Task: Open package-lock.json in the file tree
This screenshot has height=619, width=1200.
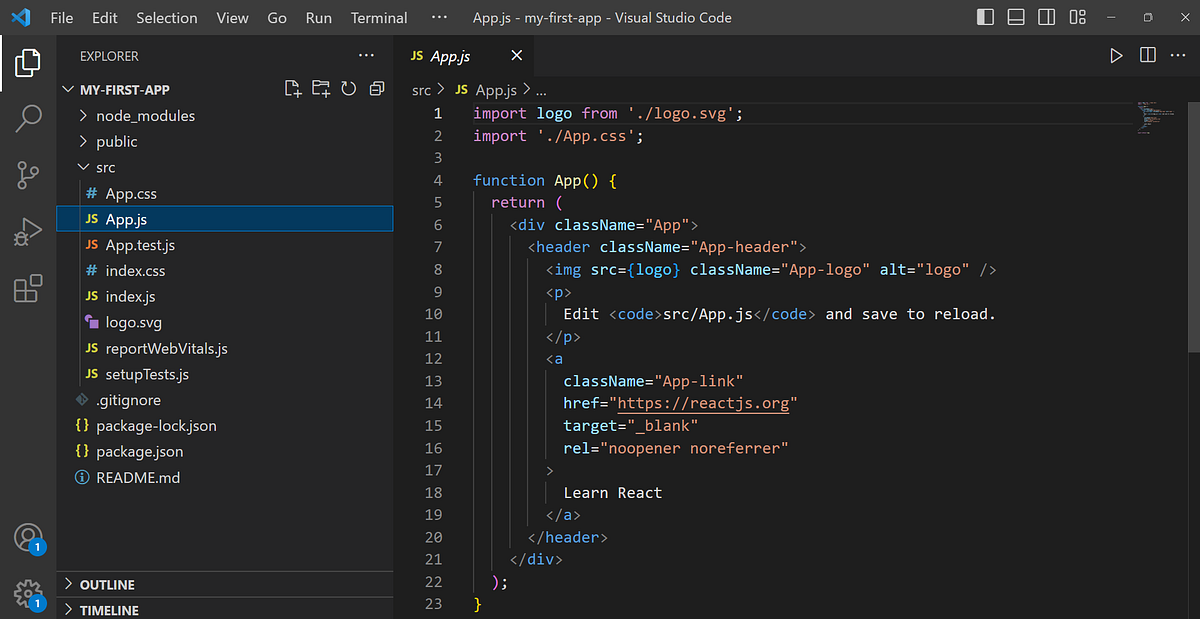Action: click(x=225, y=426)
